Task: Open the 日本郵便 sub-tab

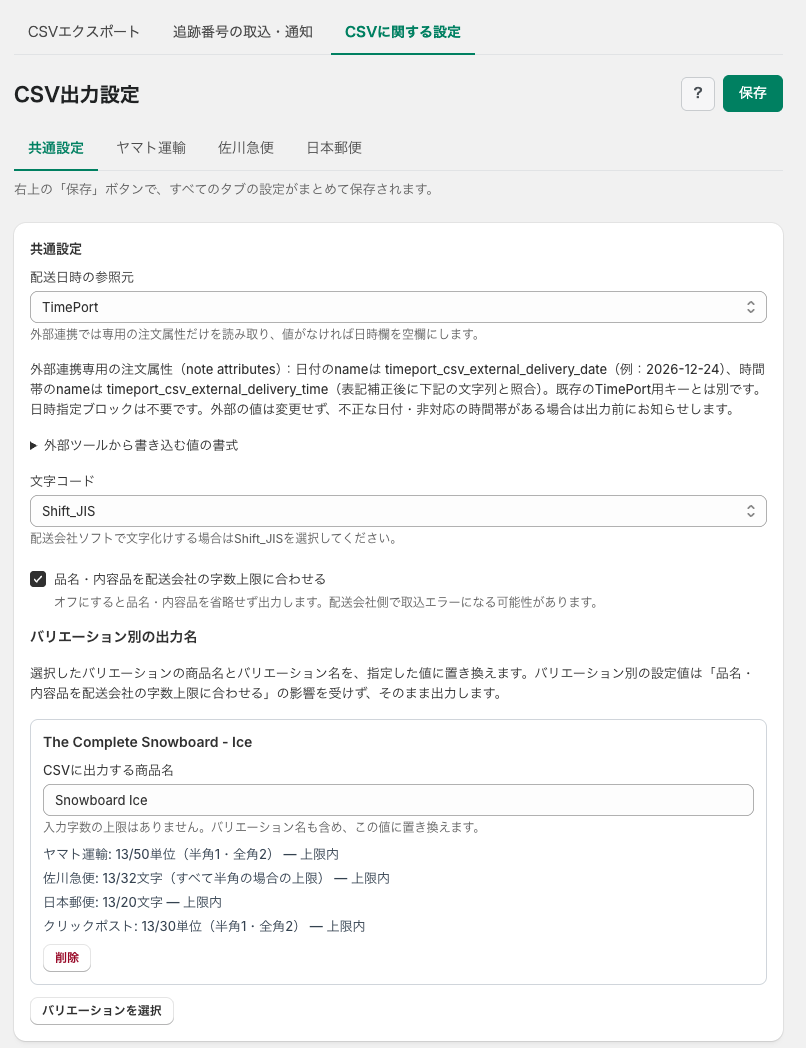Action: point(334,148)
